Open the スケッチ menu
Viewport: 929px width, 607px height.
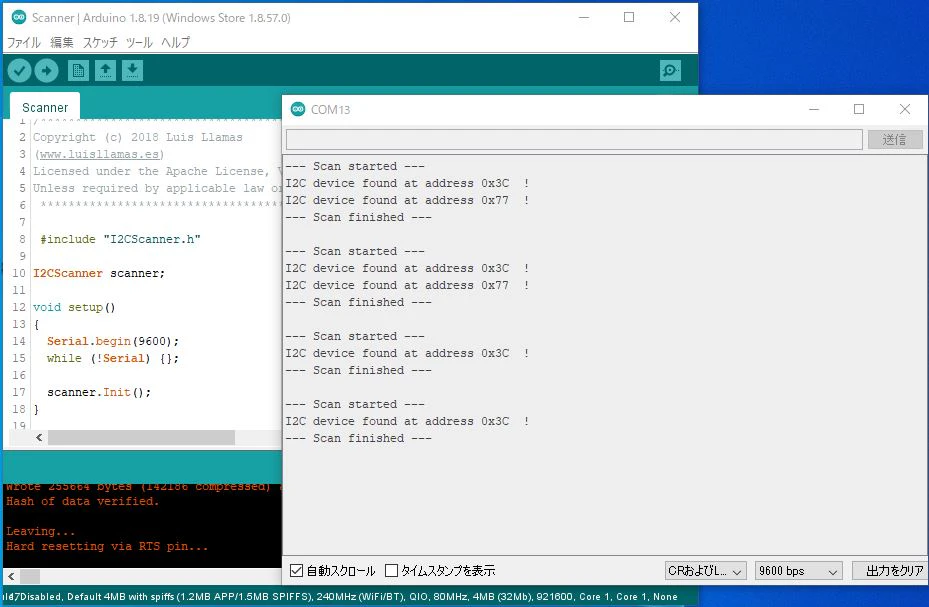[100, 42]
